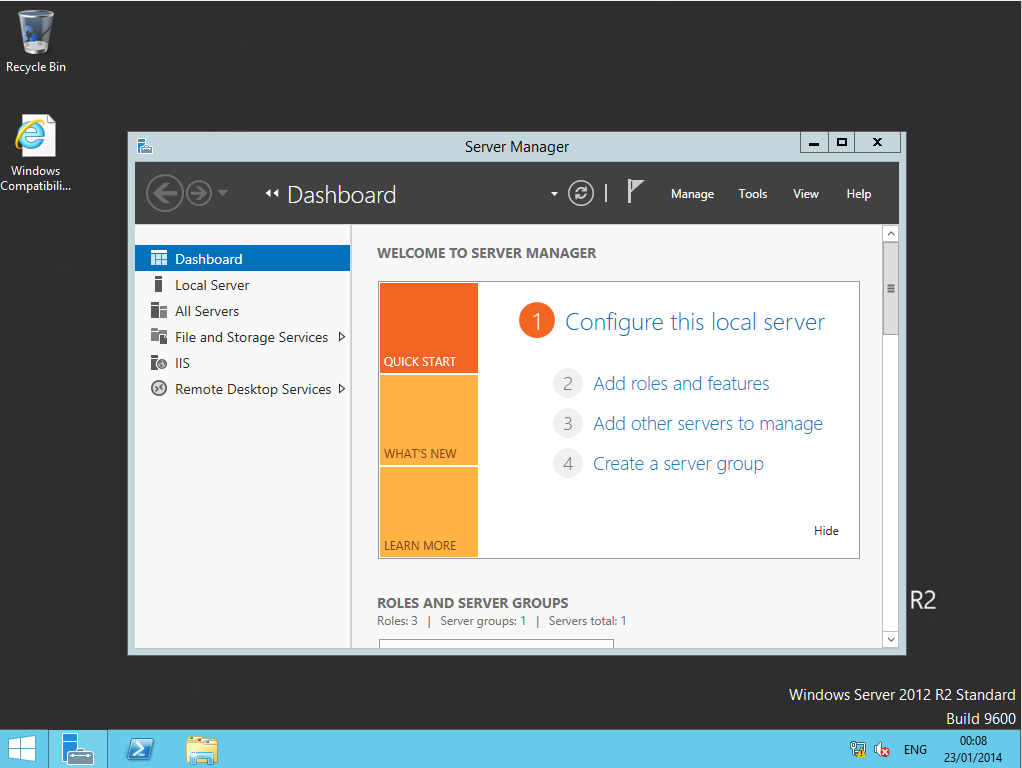
Task: Click the step 4 number circle
Action: click(568, 464)
